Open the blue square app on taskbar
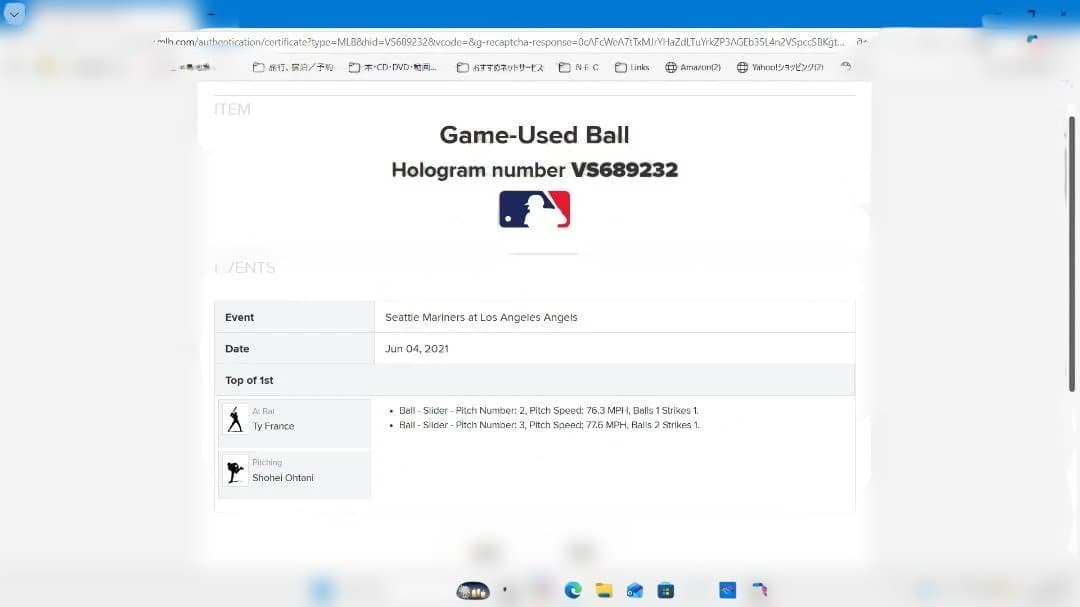 click(727, 590)
